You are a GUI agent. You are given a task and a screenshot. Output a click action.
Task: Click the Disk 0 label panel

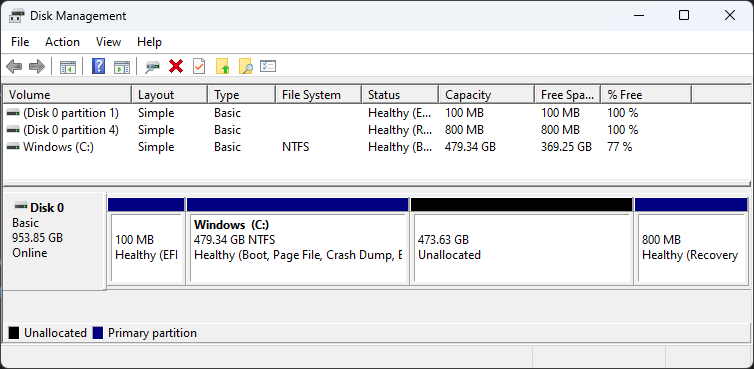pyautogui.click(x=54, y=241)
